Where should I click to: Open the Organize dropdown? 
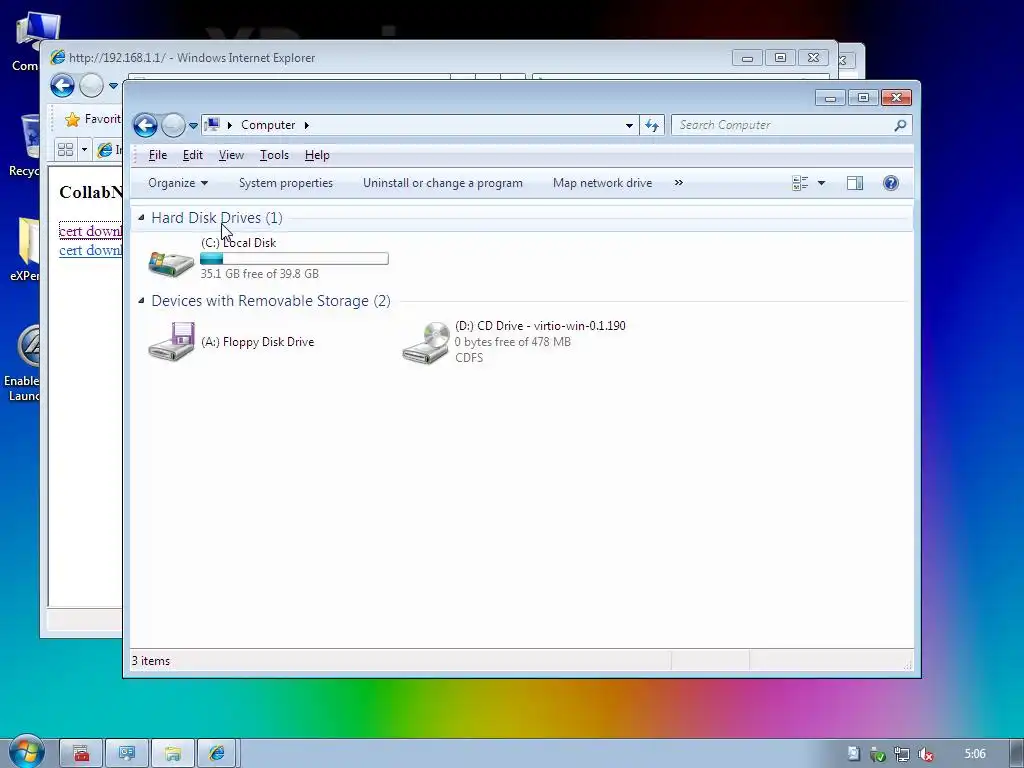click(x=178, y=183)
